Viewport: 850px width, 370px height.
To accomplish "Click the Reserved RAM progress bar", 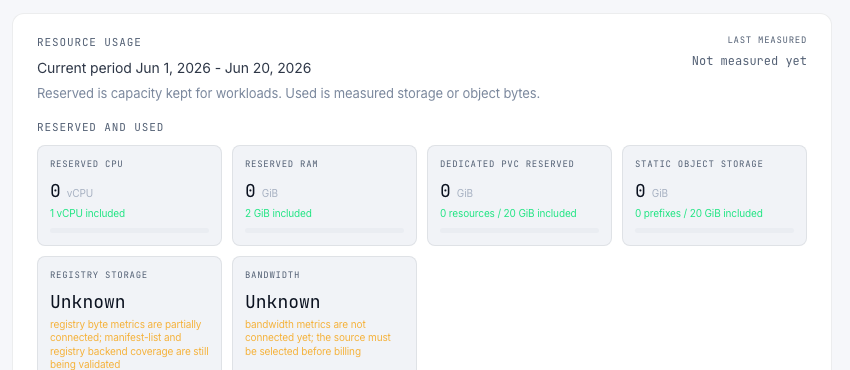I will tap(325, 230).
